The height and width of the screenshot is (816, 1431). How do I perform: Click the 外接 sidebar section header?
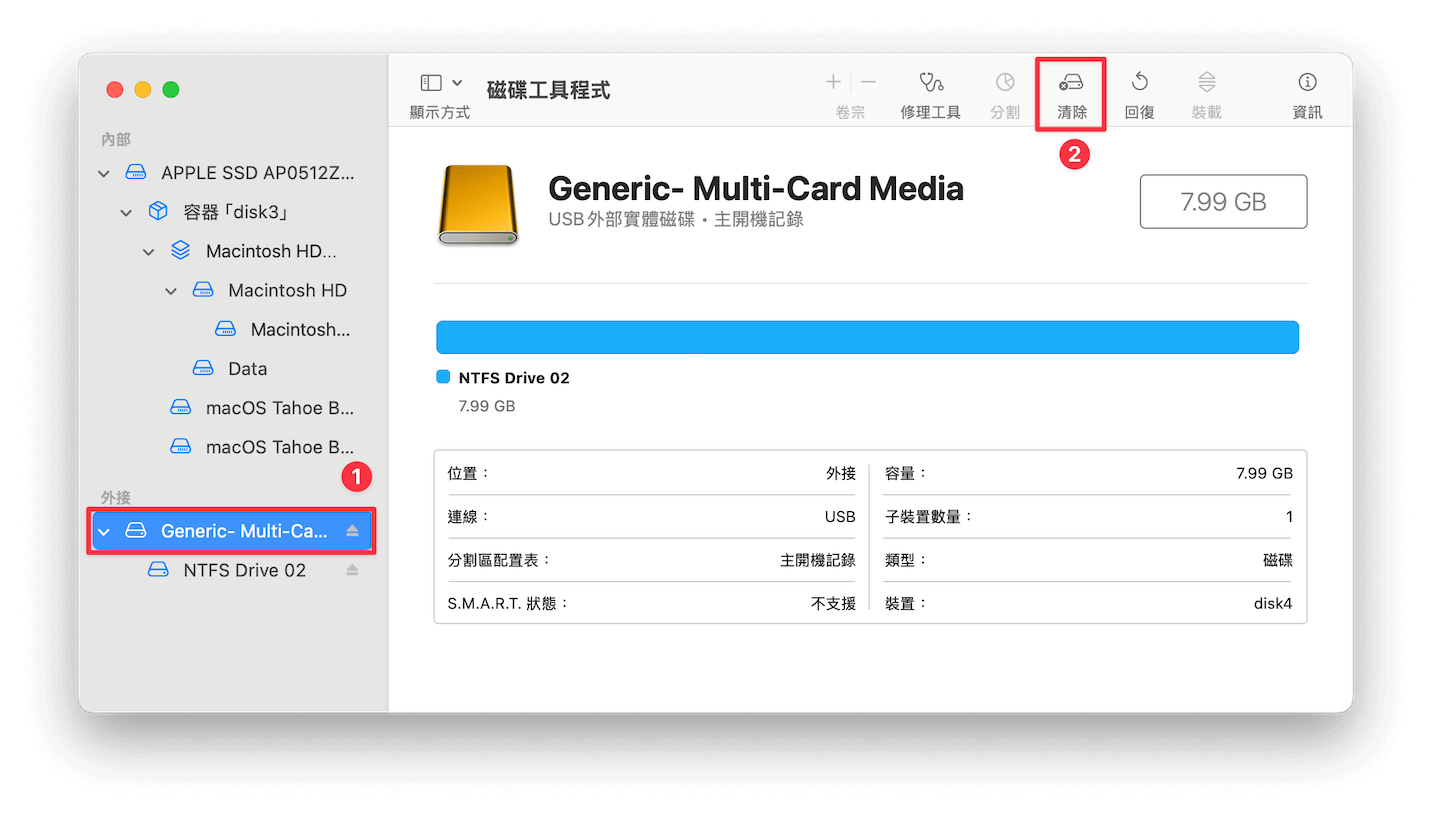click(116, 497)
